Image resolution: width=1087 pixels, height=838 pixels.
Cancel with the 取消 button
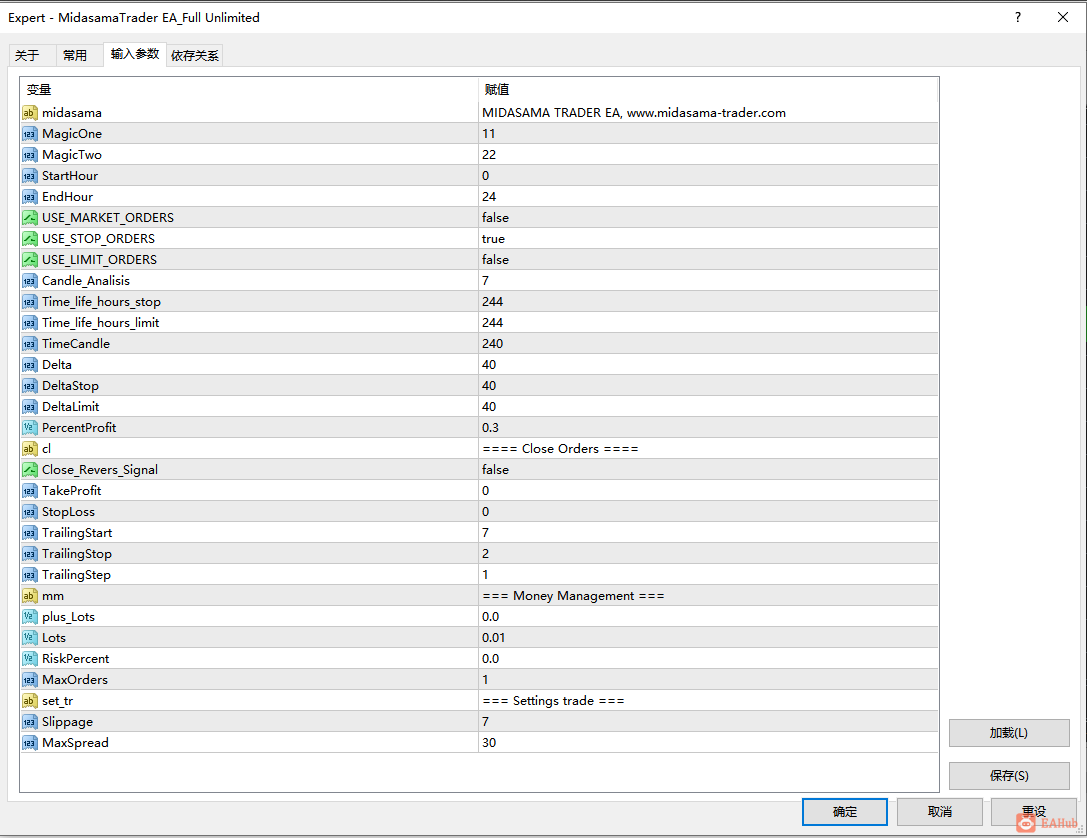coord(939,812)
